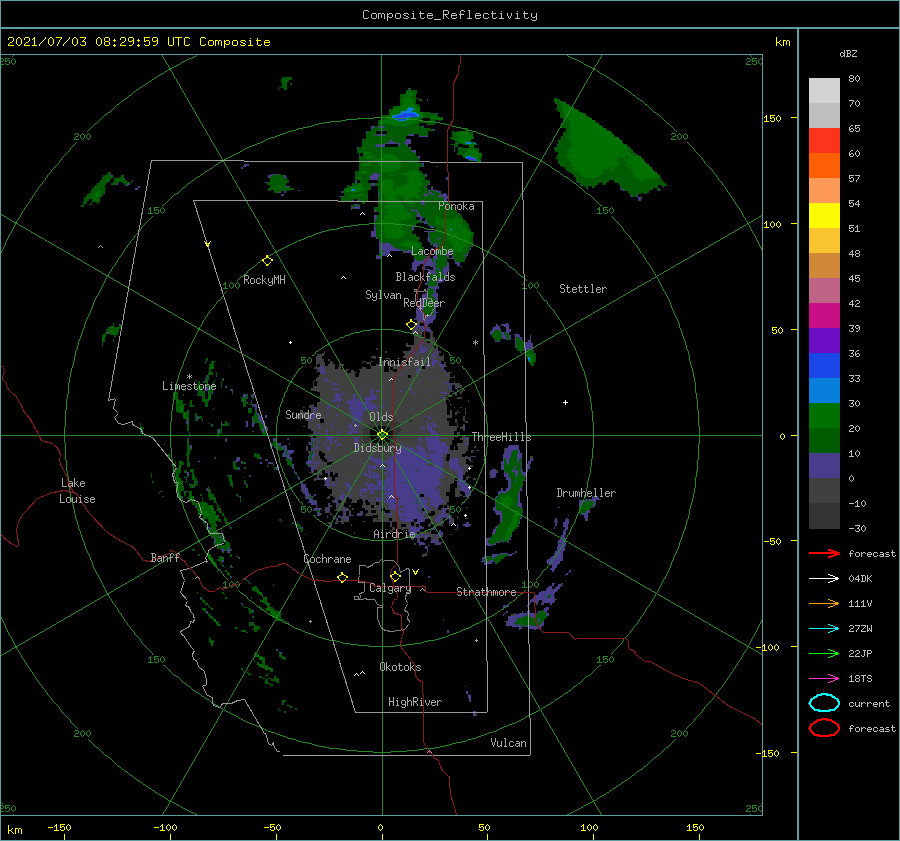
Task: Click the Lake Louise label
Action: (77, 491)
